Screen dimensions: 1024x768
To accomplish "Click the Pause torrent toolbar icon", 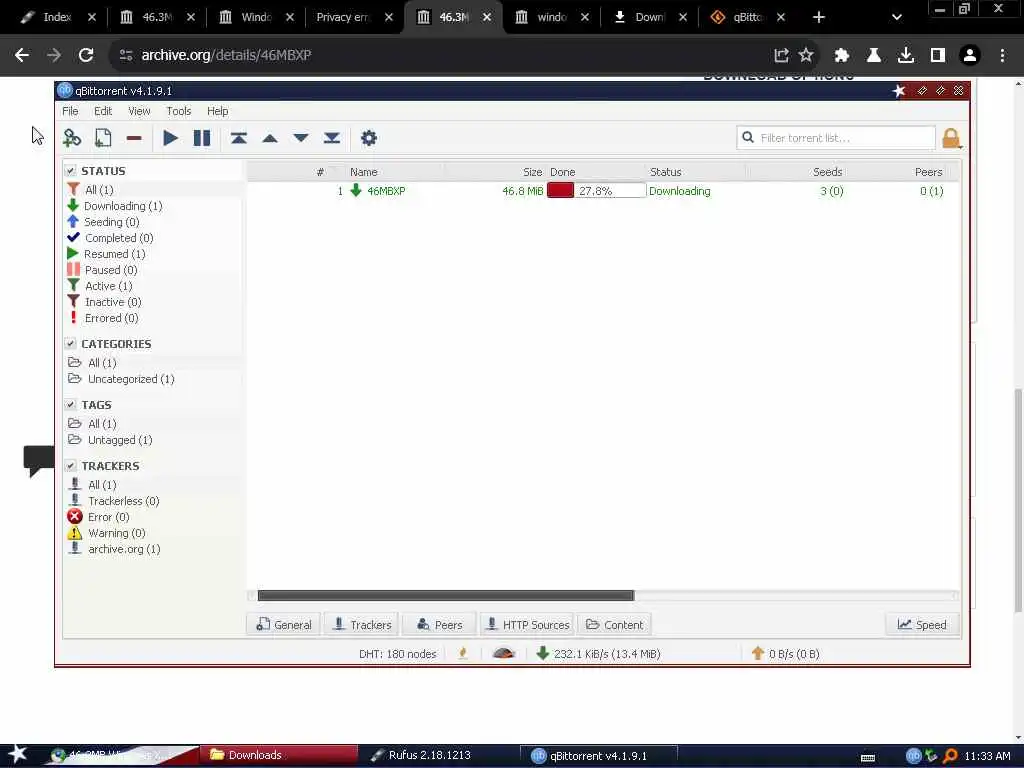I will point(202,138).
